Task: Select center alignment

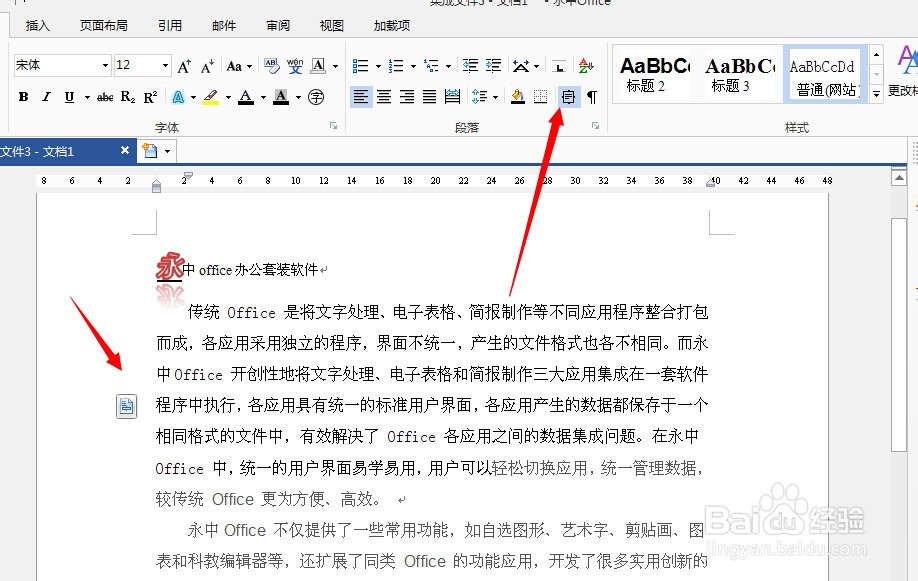Action: click(384, 97)
